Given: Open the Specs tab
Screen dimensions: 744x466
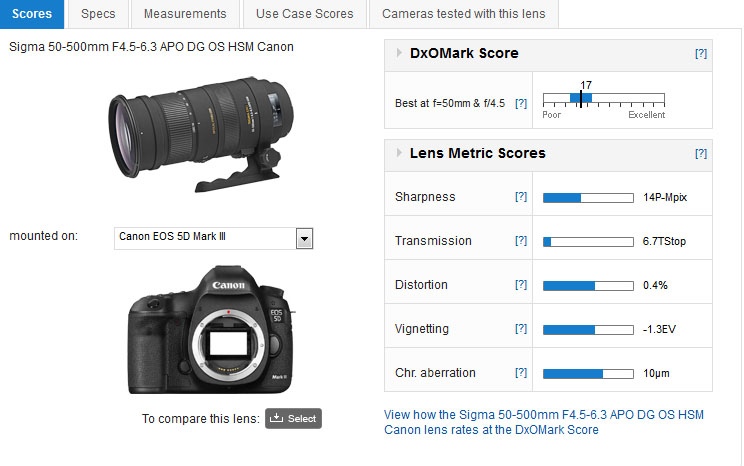Looking at the screenshot, I should pyautogui.click(x=98, y=14).
